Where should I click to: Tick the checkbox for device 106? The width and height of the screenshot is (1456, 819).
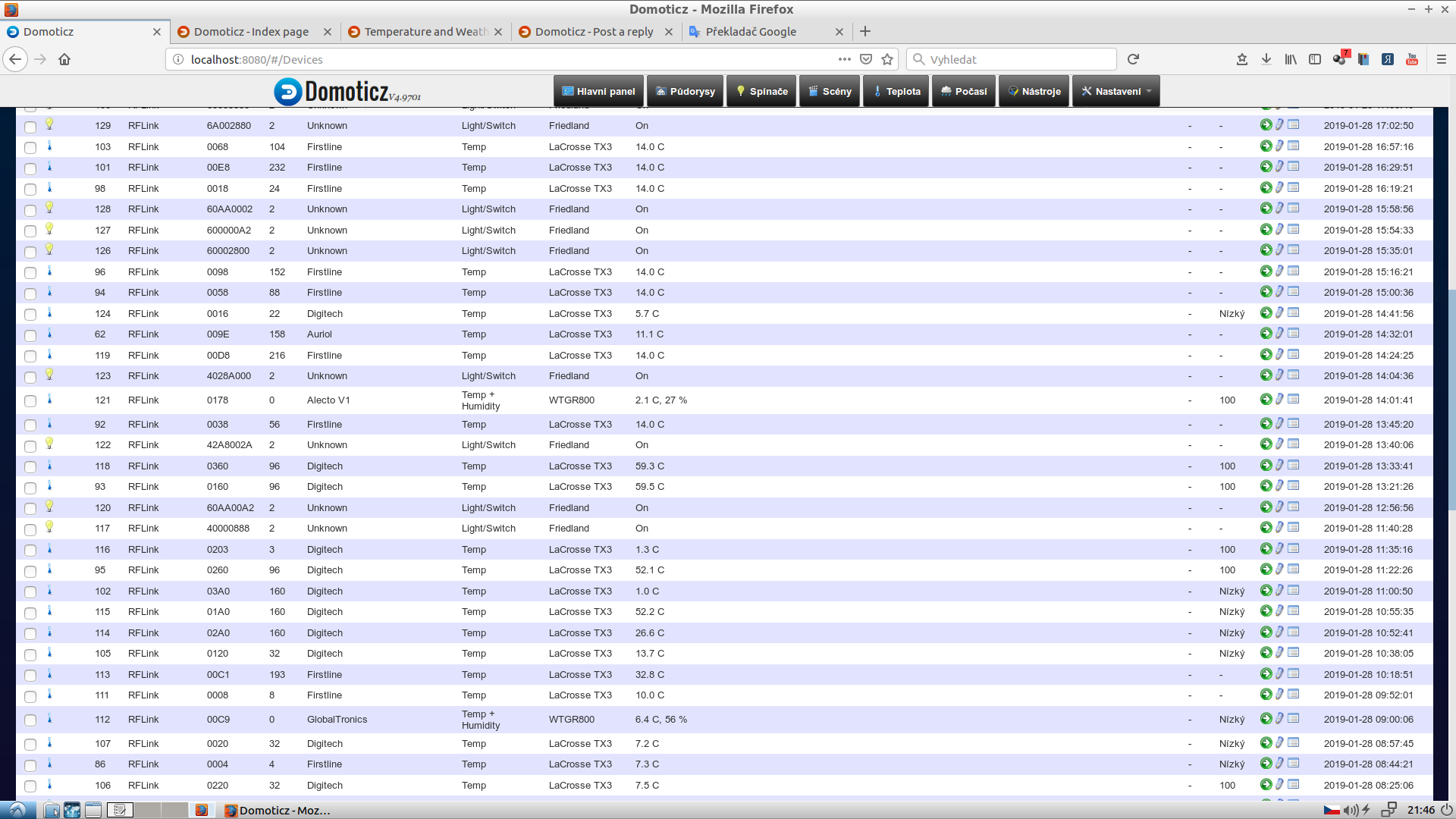tap(30, 786)
